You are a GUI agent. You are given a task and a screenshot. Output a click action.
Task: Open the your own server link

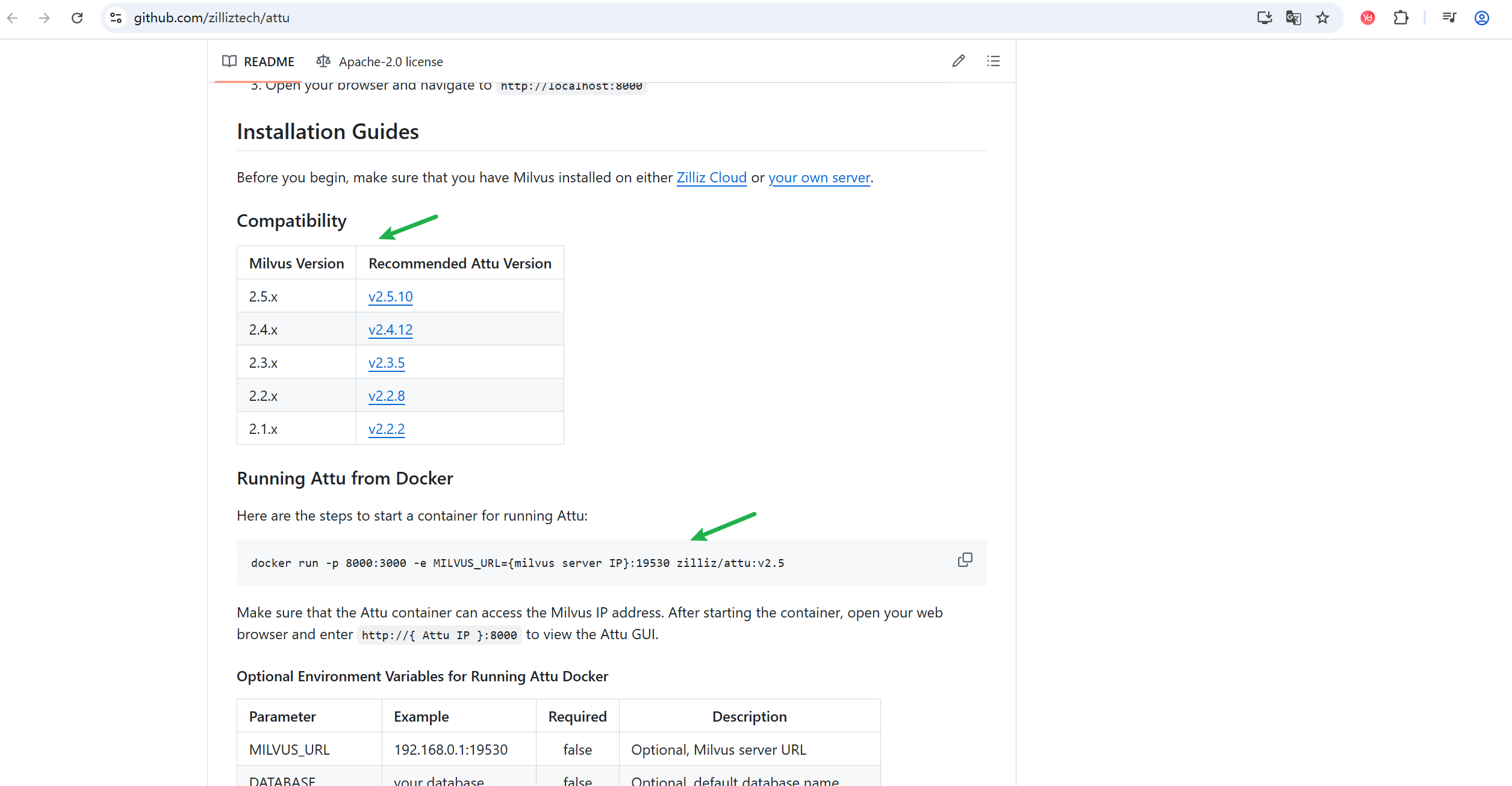click(819, 178)
